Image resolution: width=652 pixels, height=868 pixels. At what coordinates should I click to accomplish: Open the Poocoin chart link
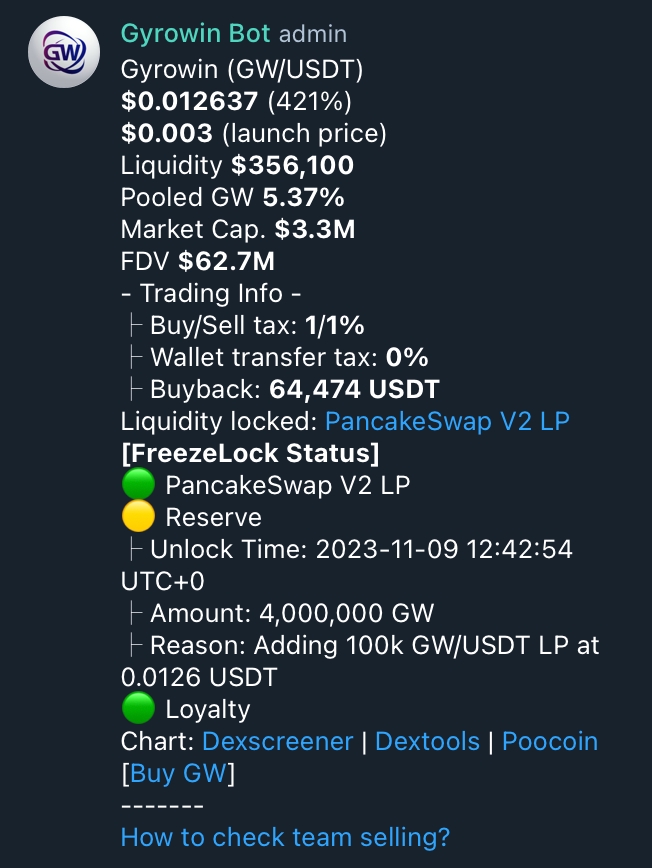pos(549,741)
